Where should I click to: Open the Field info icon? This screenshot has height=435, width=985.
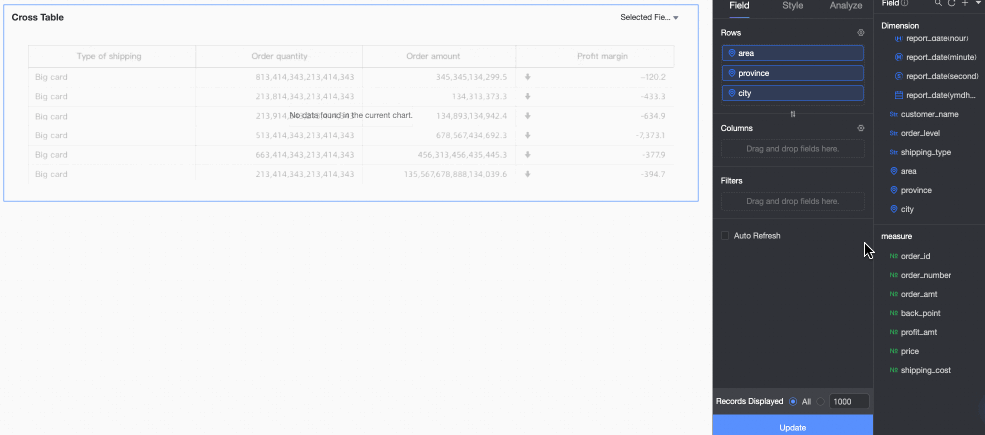click(905, 3)
